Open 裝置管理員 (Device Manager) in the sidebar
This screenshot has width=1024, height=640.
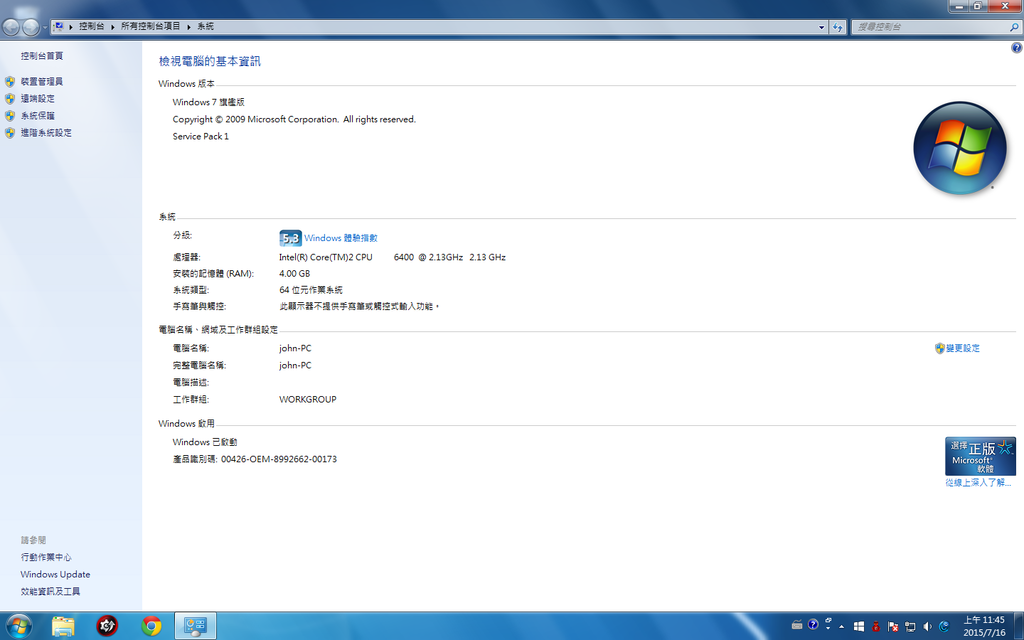41,81
